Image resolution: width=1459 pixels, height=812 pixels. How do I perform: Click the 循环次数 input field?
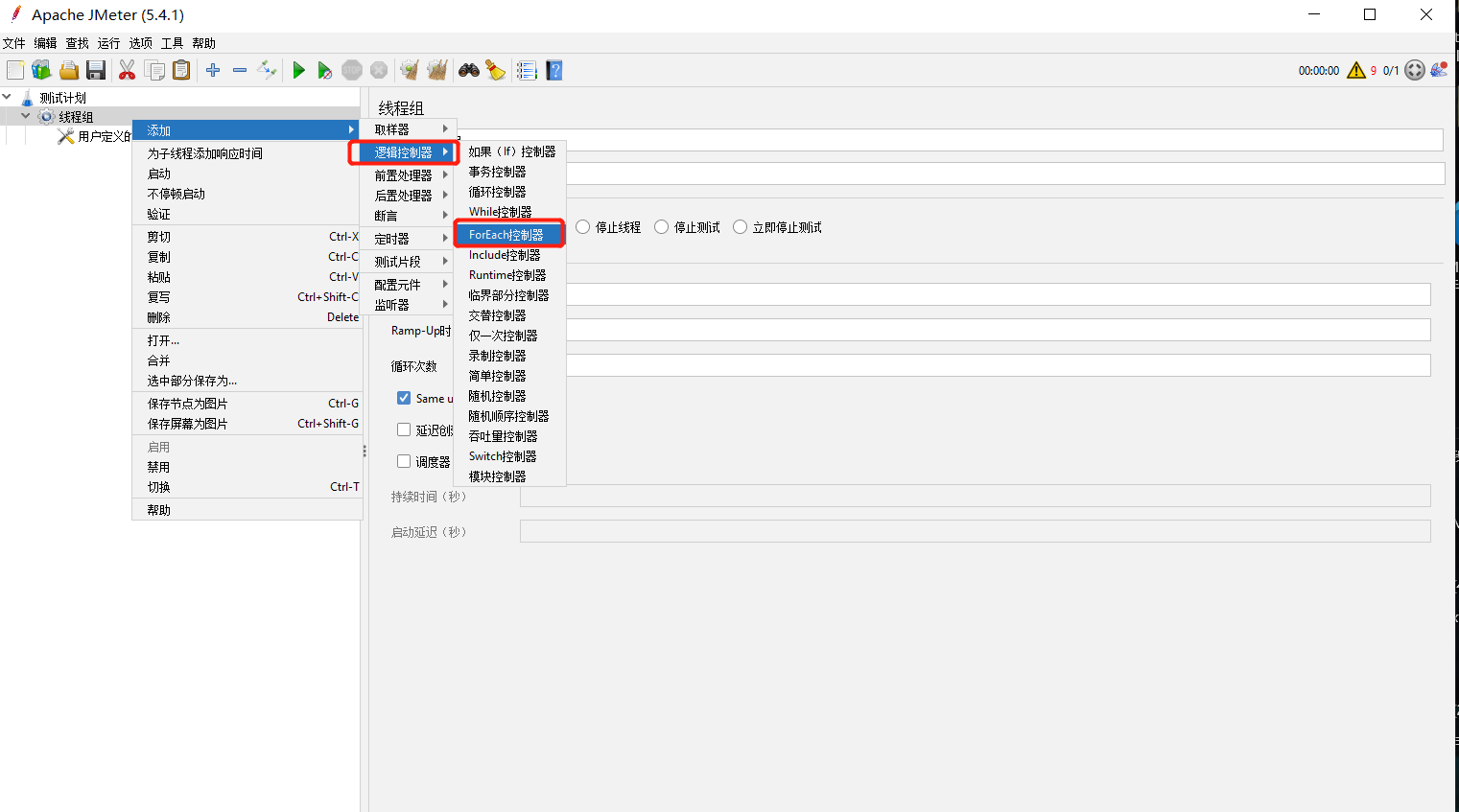pos(999,365)
